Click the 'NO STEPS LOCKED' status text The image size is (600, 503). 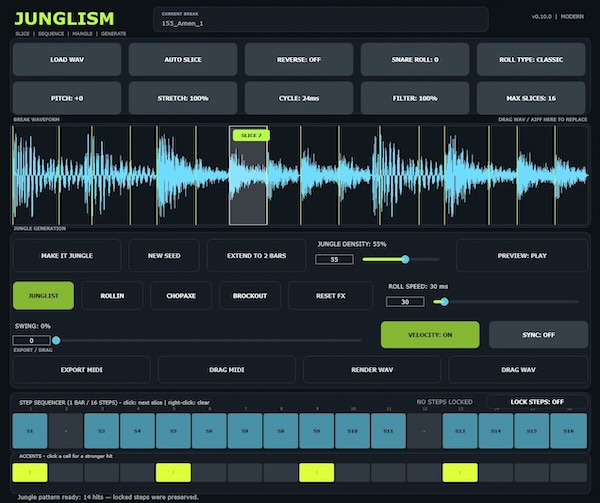tap(444, 402)
